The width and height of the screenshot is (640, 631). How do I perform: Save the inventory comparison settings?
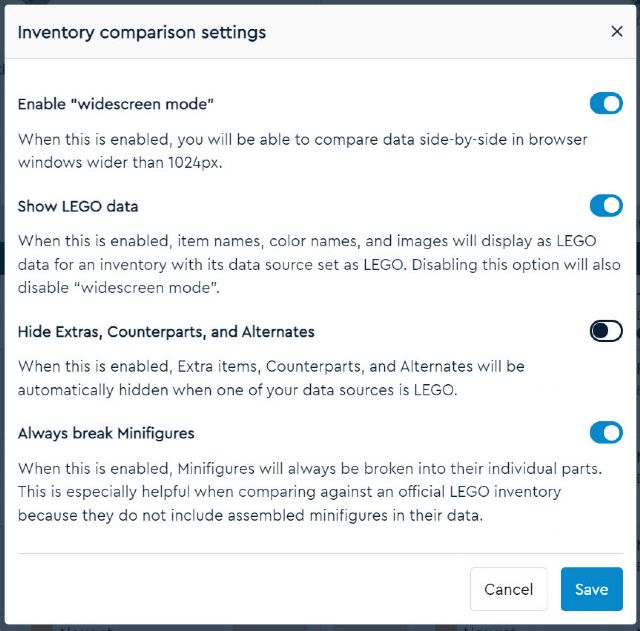coord(591,589)
